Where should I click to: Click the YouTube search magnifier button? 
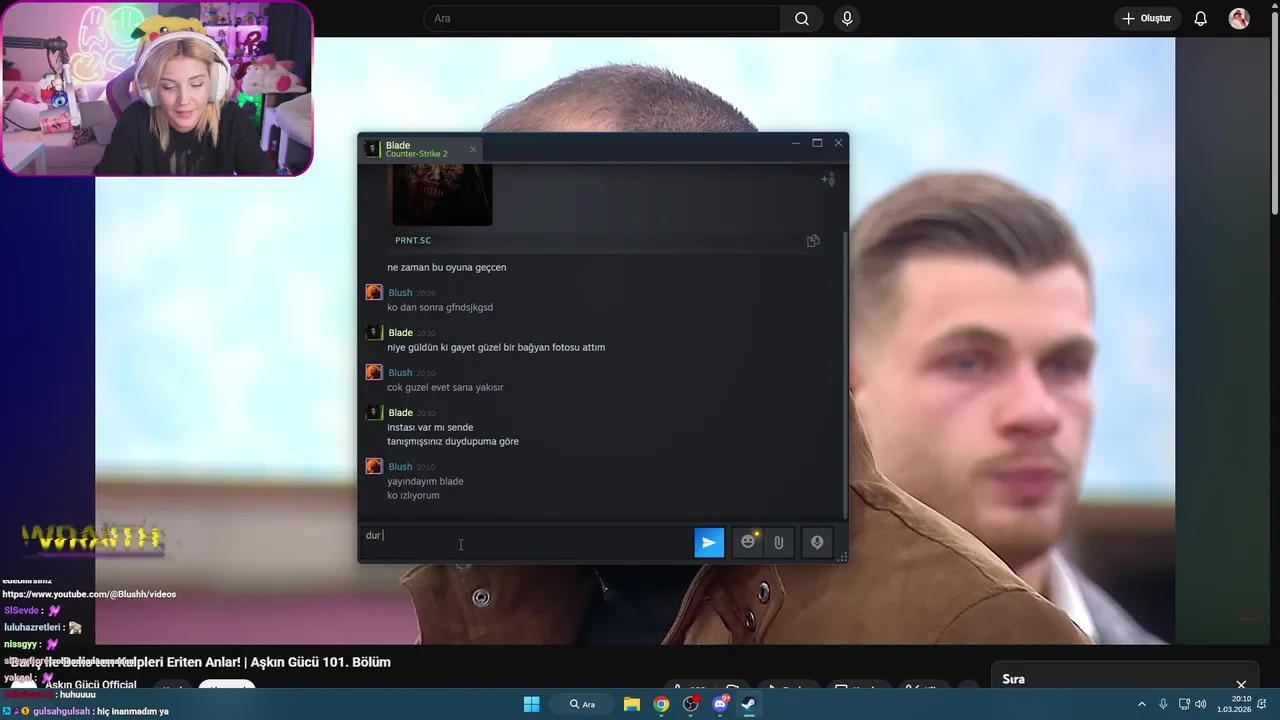(802, 18)
